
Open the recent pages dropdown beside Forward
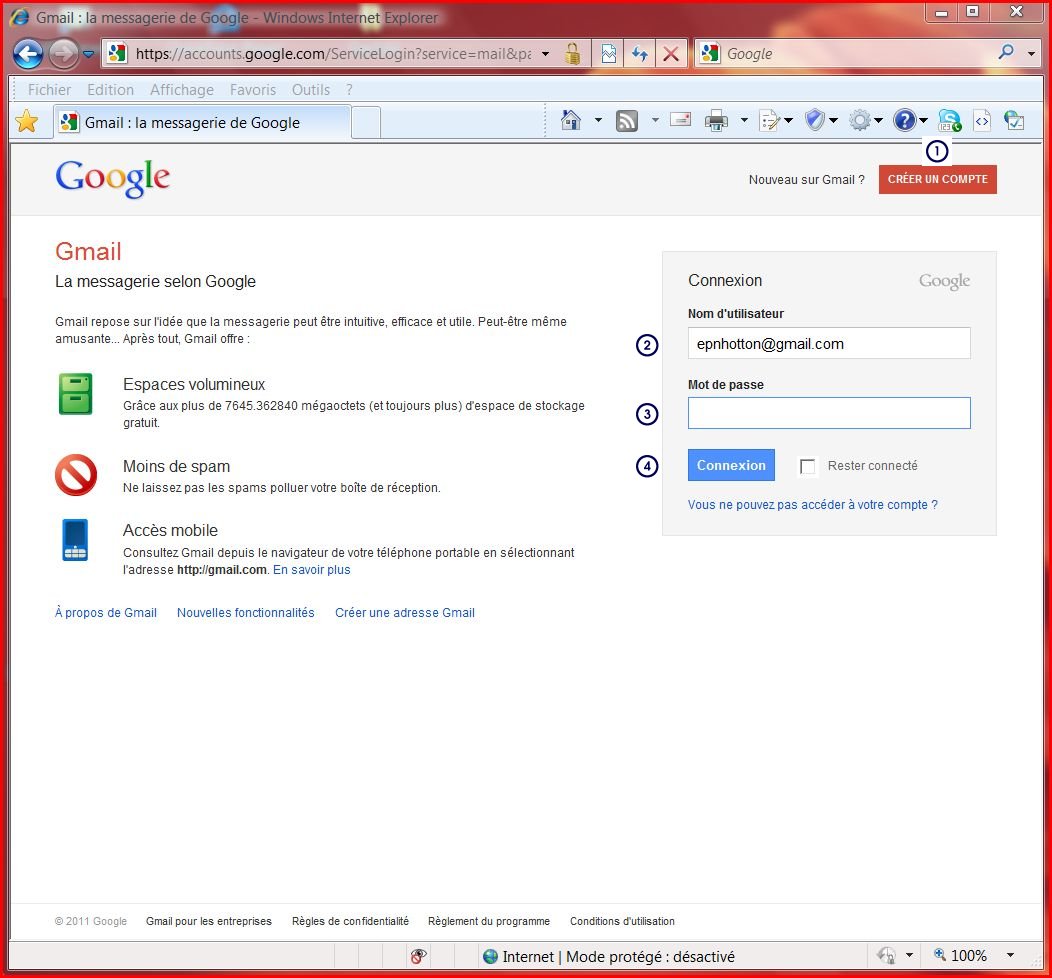(89, 54)
